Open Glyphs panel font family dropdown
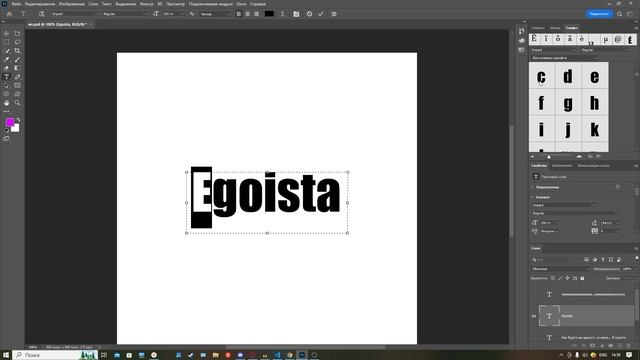The width and height of the screenshot is (640, 360). pyautogui.click(x=553, y=50)
